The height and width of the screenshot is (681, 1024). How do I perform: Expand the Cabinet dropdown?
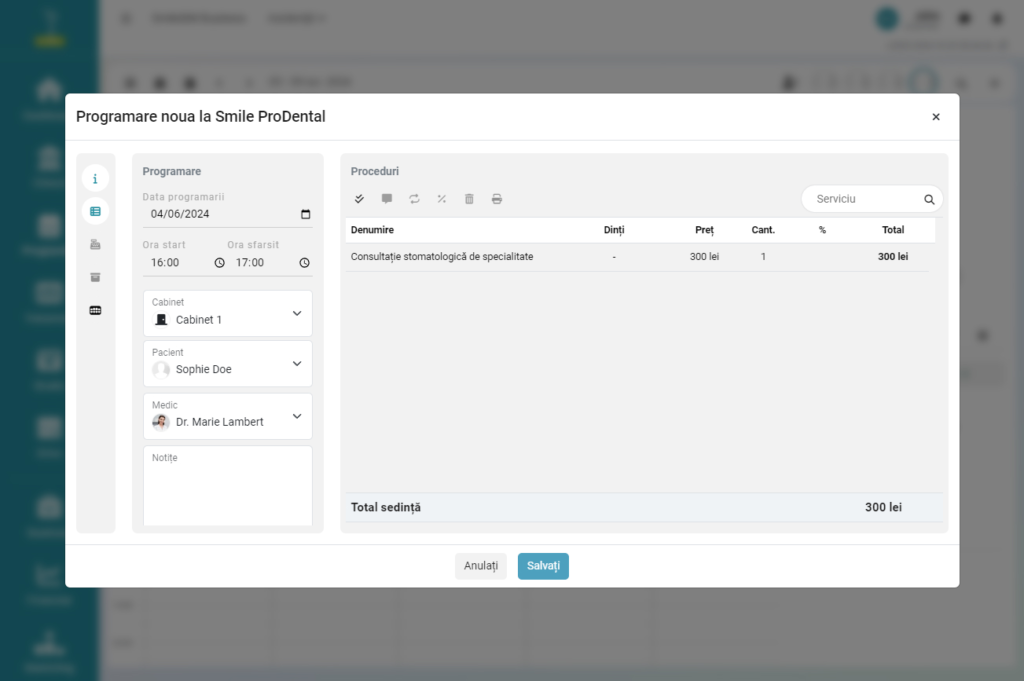pyautogui.click(x=296, y=313)
